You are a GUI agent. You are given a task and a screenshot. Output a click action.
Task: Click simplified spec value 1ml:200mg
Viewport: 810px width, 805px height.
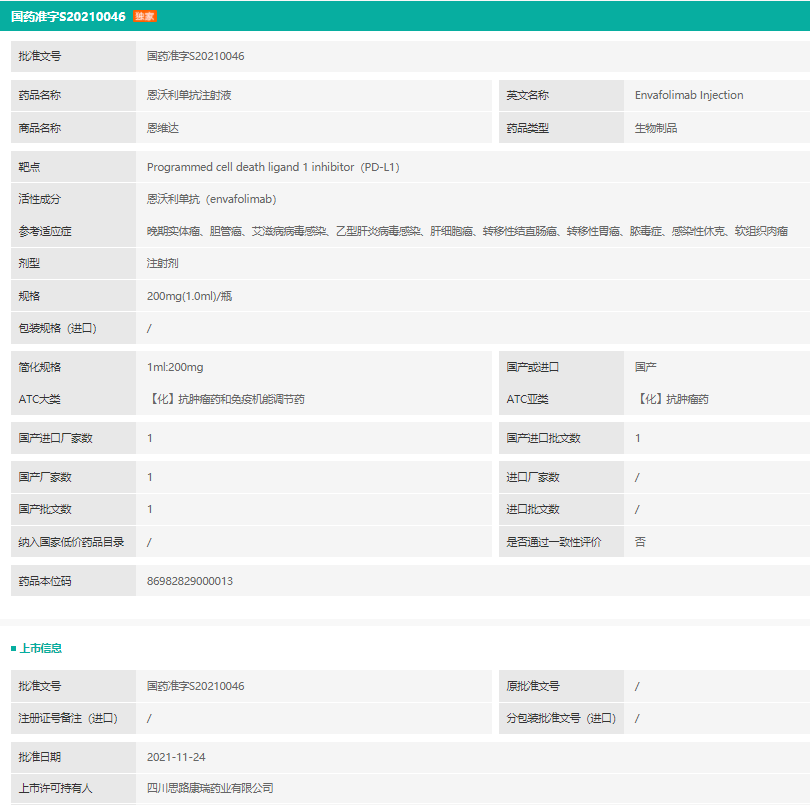pyautogui.click(x=175, y=367)
